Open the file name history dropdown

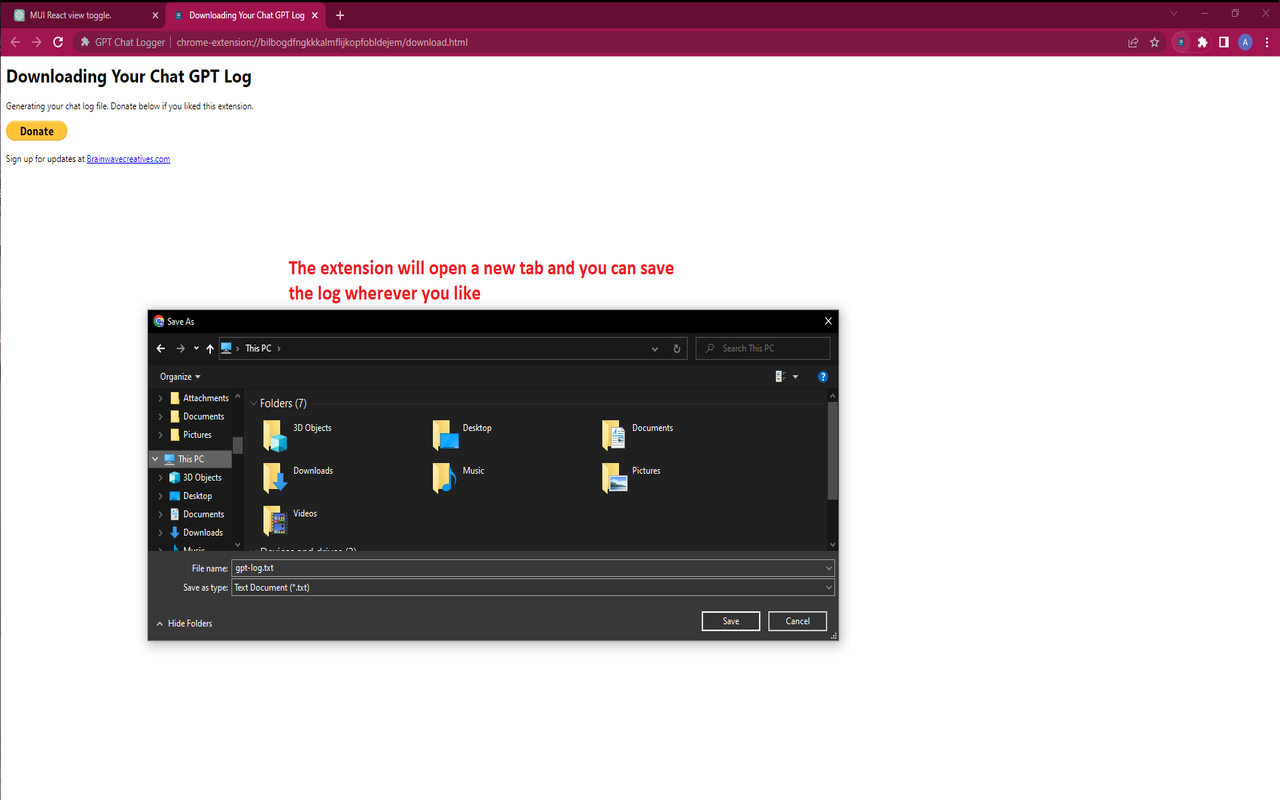[x=827, y=567]
